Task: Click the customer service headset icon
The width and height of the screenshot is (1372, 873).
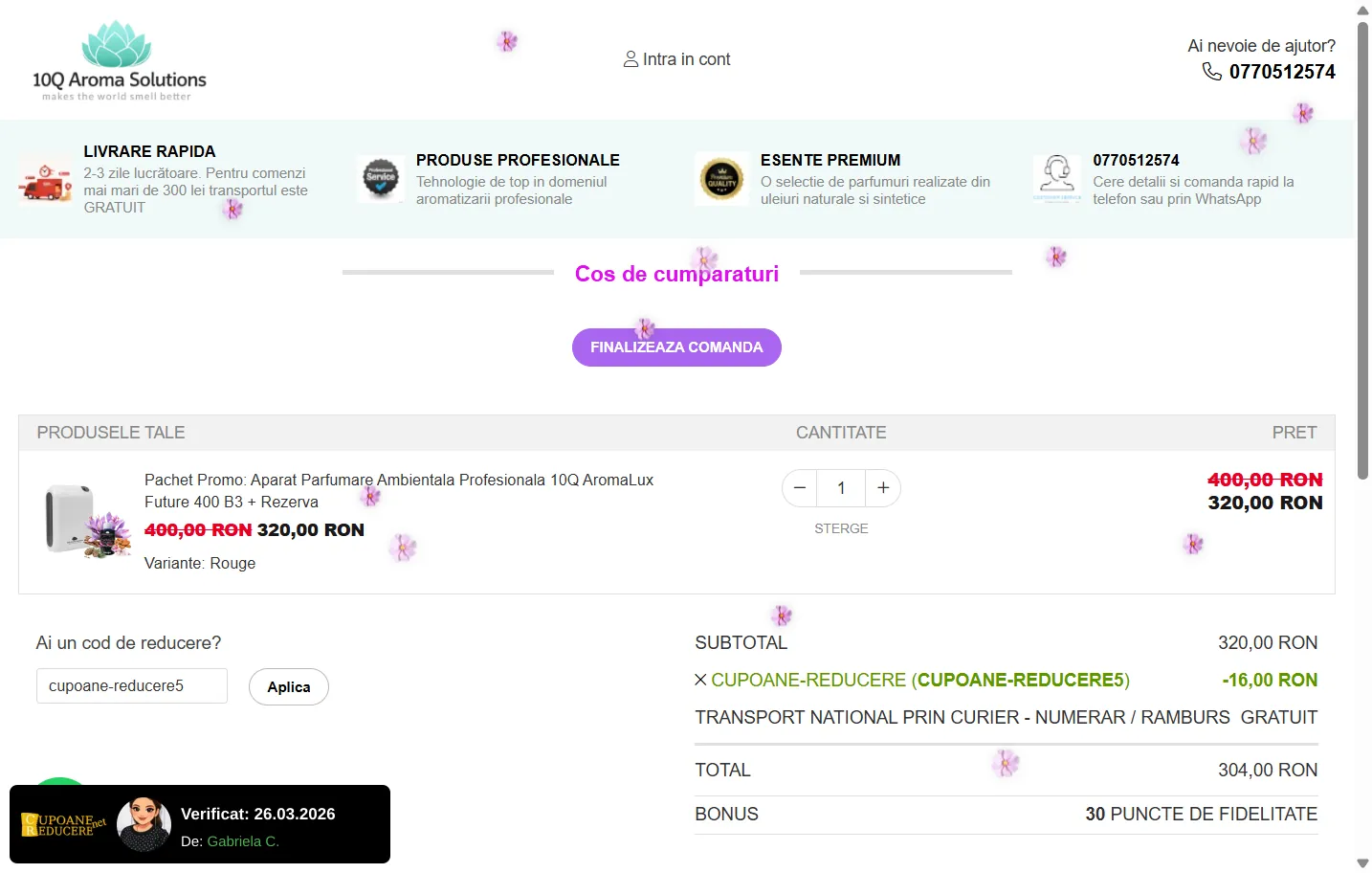Action: [1057, 178]
